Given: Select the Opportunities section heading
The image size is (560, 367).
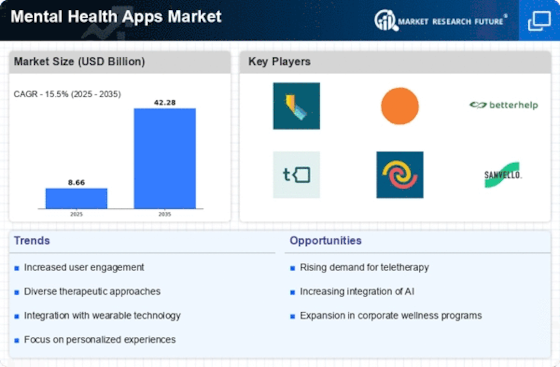Looking at the screenshot, I should pos(325,241).
